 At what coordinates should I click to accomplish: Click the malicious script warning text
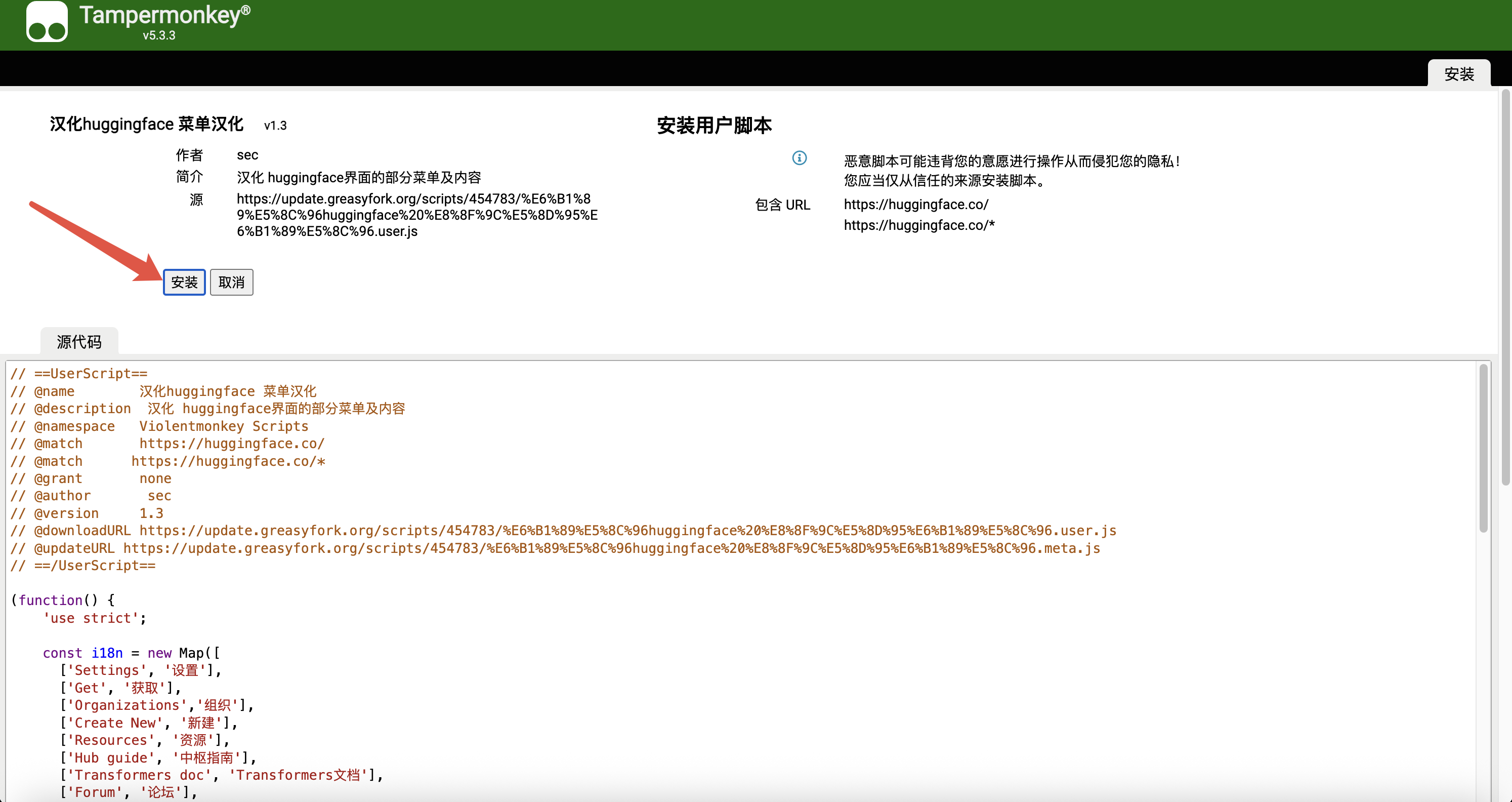(1013, 171)
